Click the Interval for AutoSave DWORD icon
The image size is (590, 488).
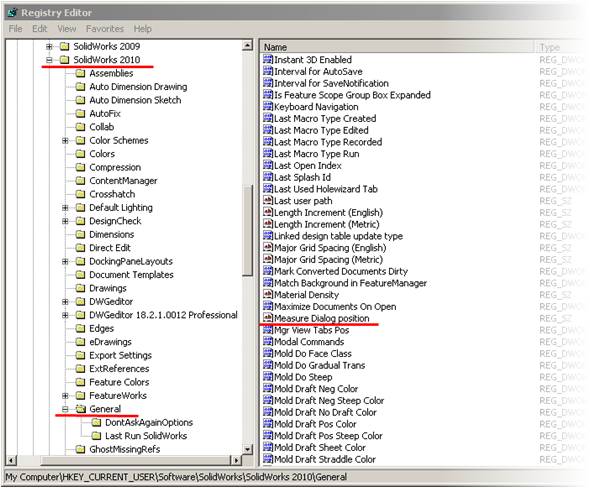pyautogui.click(x=268, y=71)
